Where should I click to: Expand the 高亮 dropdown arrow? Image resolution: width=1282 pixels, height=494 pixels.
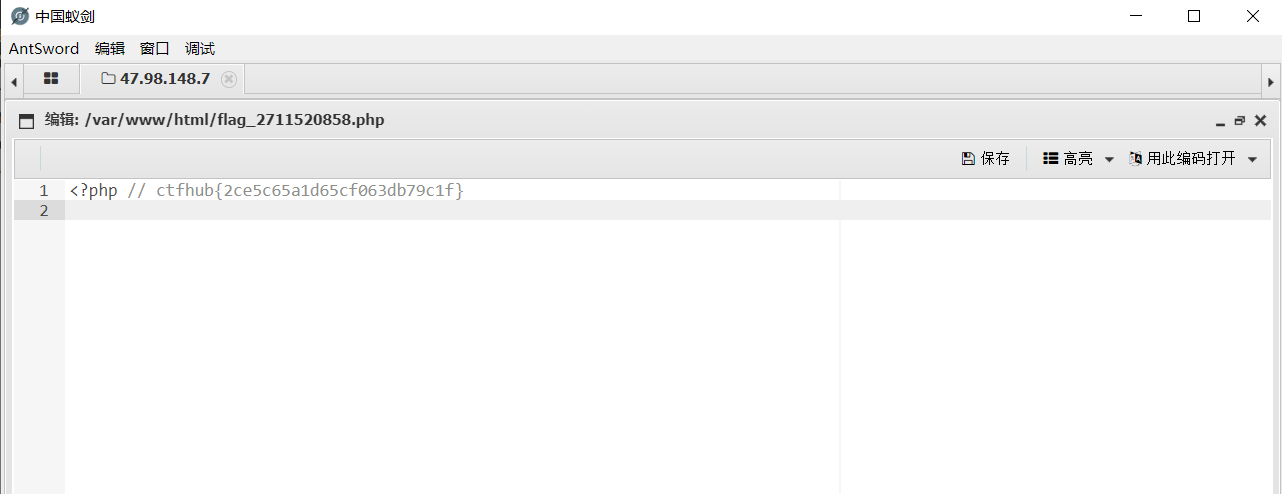coord(1108,160)
